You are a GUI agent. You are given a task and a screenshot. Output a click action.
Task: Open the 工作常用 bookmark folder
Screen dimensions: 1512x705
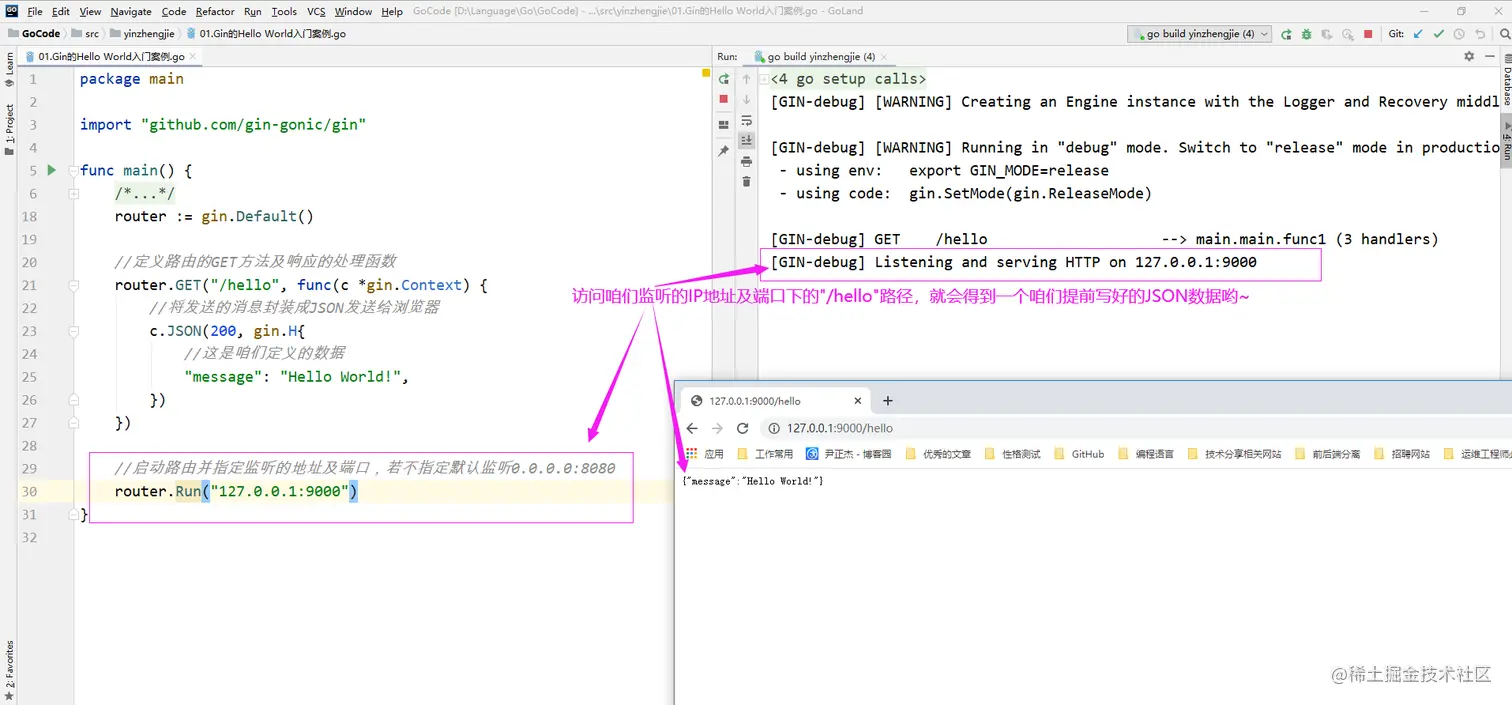coord(765,454)
